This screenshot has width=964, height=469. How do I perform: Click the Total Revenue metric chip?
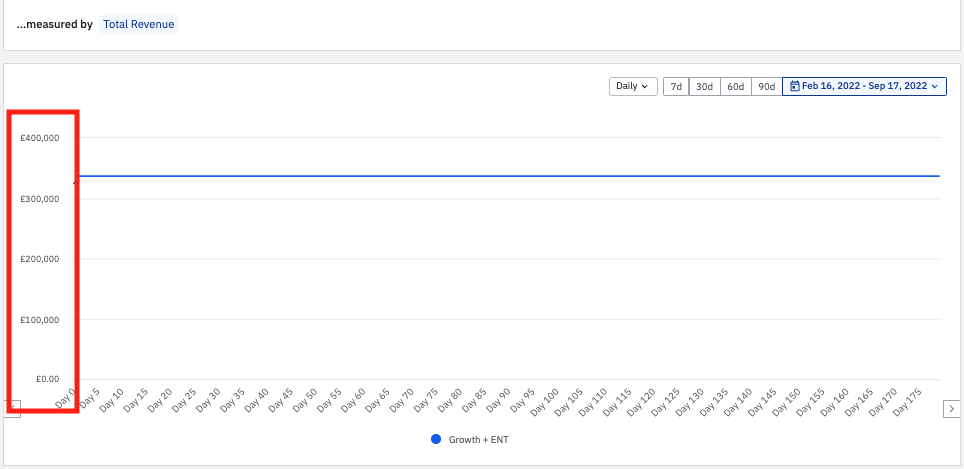[138, 24]
